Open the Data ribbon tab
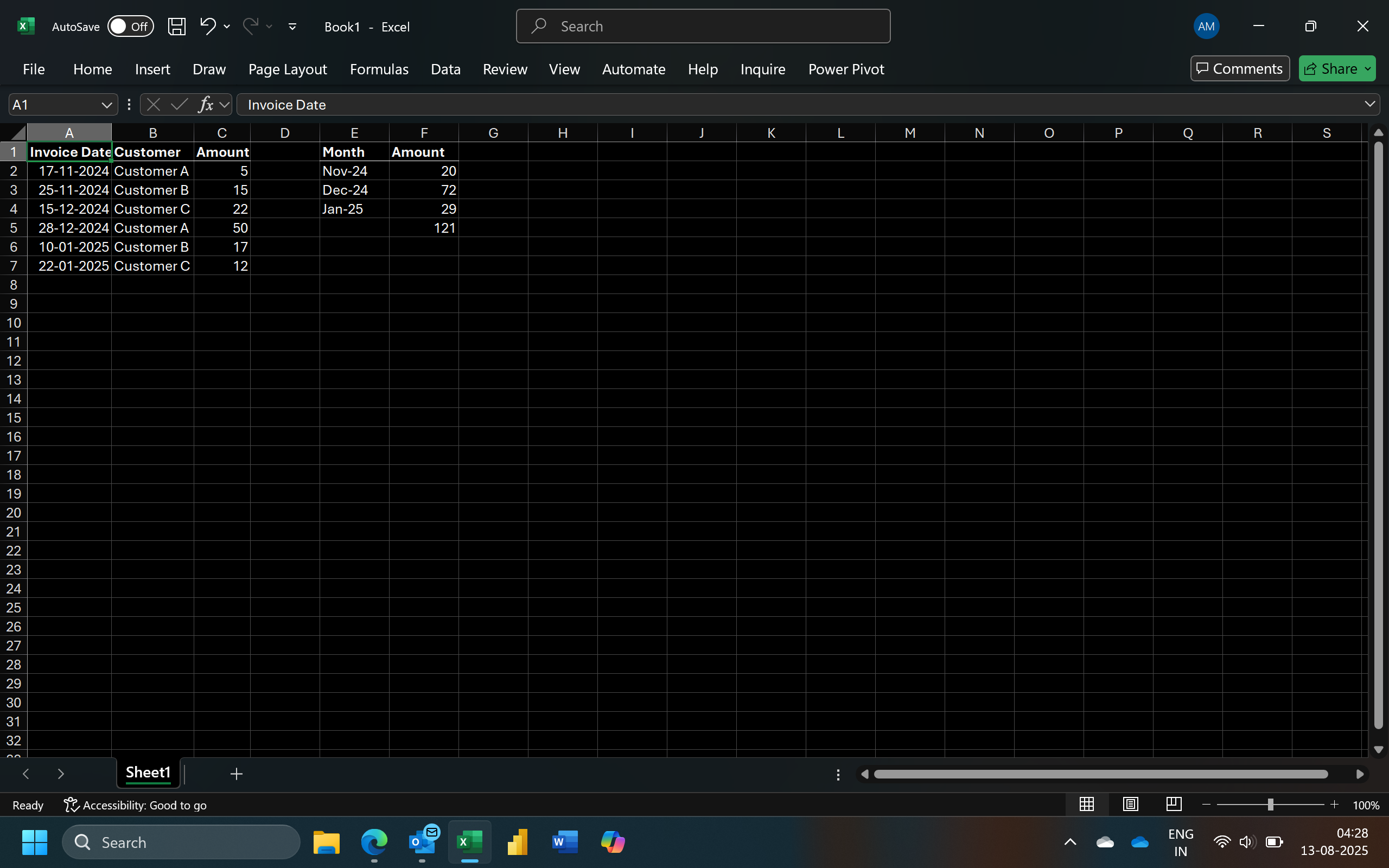The image size is (1389, 868). (x=445, y=69)
